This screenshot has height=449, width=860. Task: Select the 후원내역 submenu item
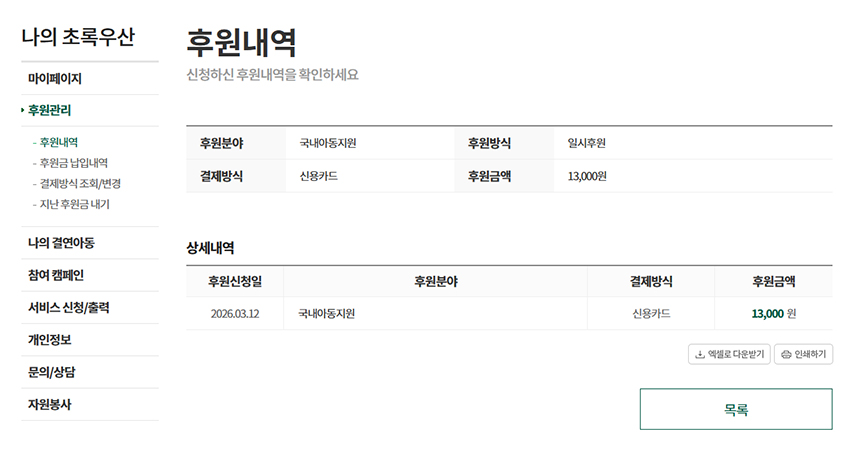[59, 142]
